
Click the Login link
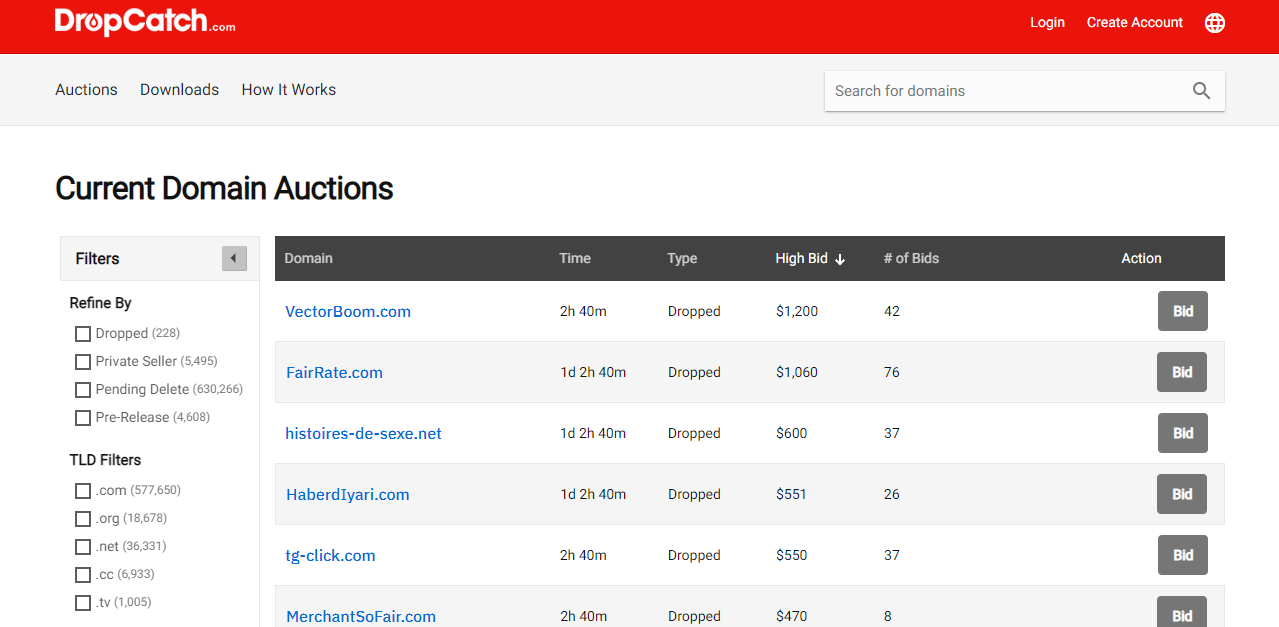coord(1047,23)
